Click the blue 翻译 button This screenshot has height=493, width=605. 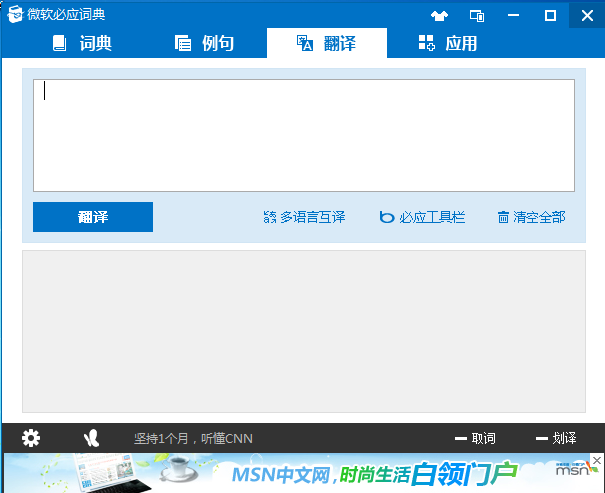pyautogui.click(x=93, y=217)
